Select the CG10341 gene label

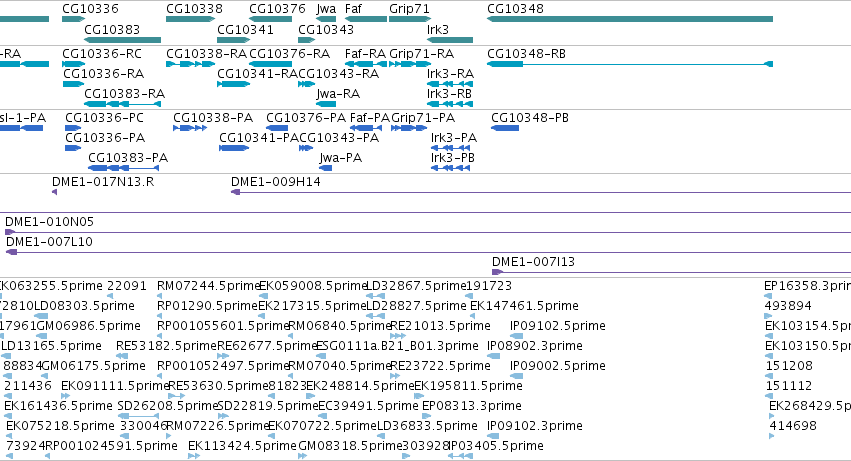point(245,29)
